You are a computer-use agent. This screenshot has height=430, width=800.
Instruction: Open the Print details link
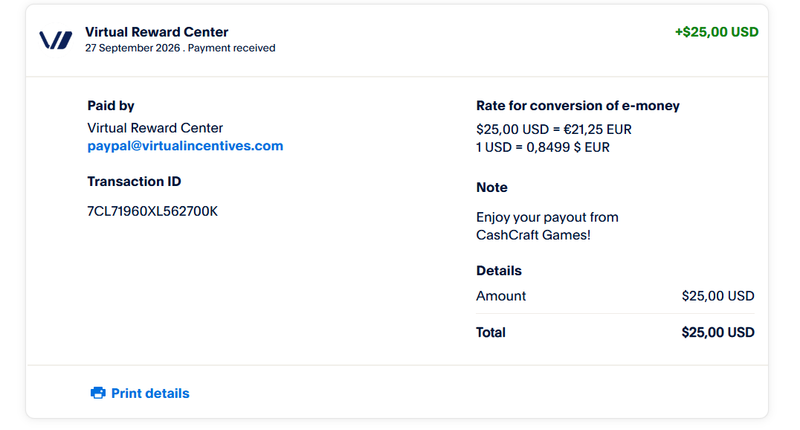[x=150, y=393]
